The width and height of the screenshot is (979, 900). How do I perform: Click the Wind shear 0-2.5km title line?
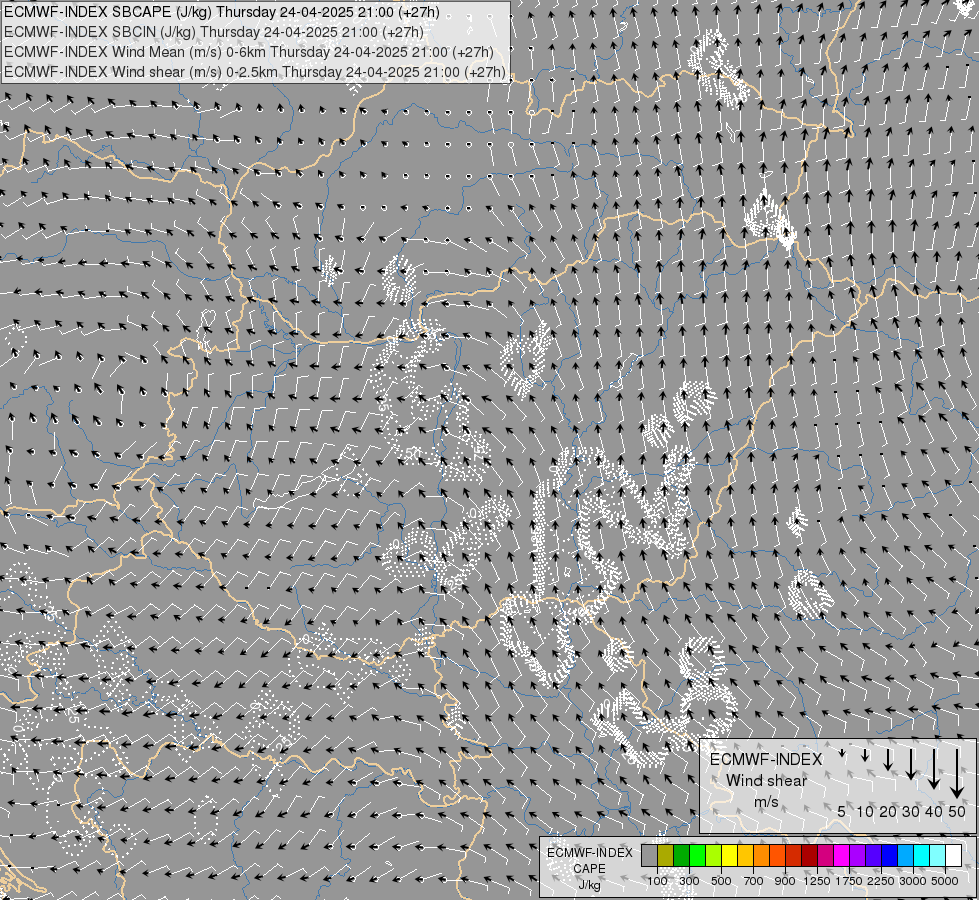(255, 72)
